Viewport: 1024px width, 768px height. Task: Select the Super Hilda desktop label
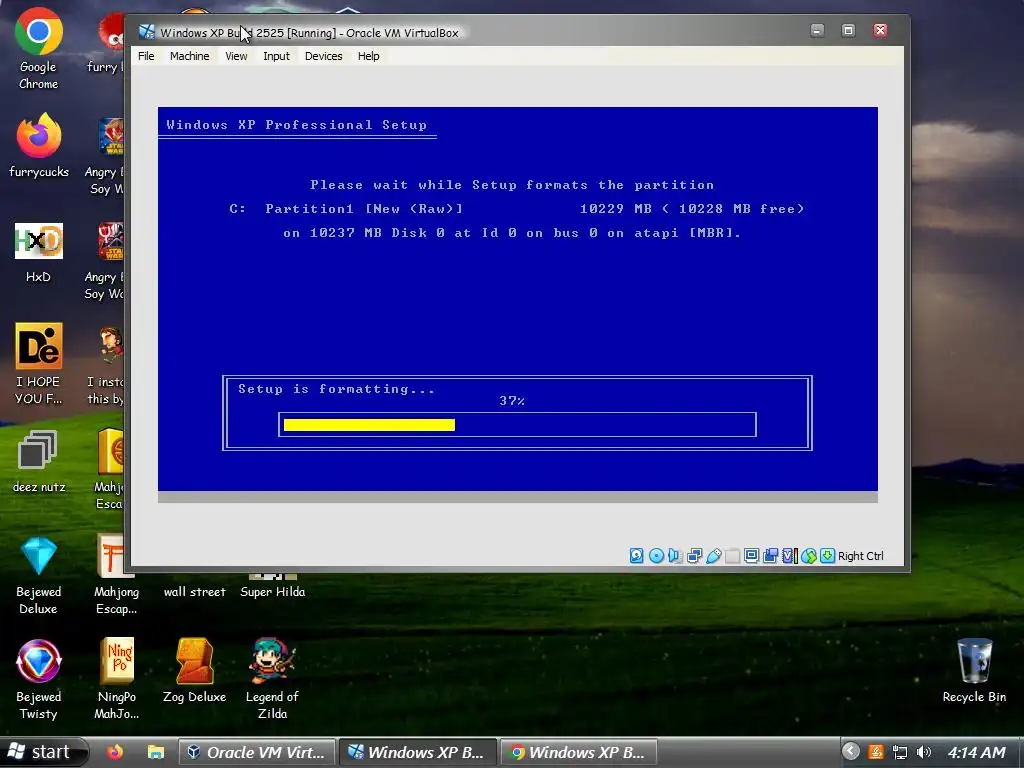click(272, 592)
